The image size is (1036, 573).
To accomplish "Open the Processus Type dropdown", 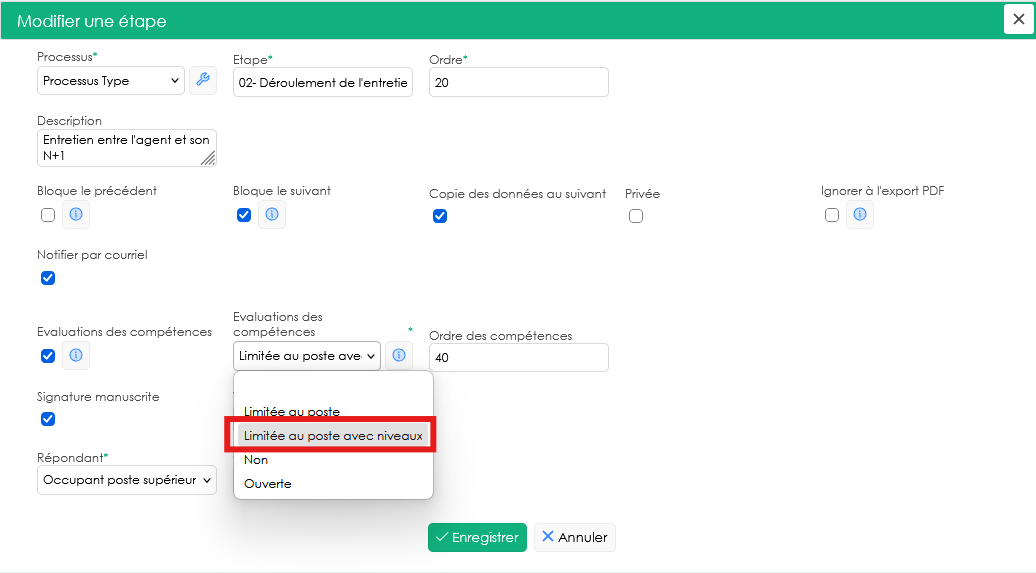I will tap(110, 81).
